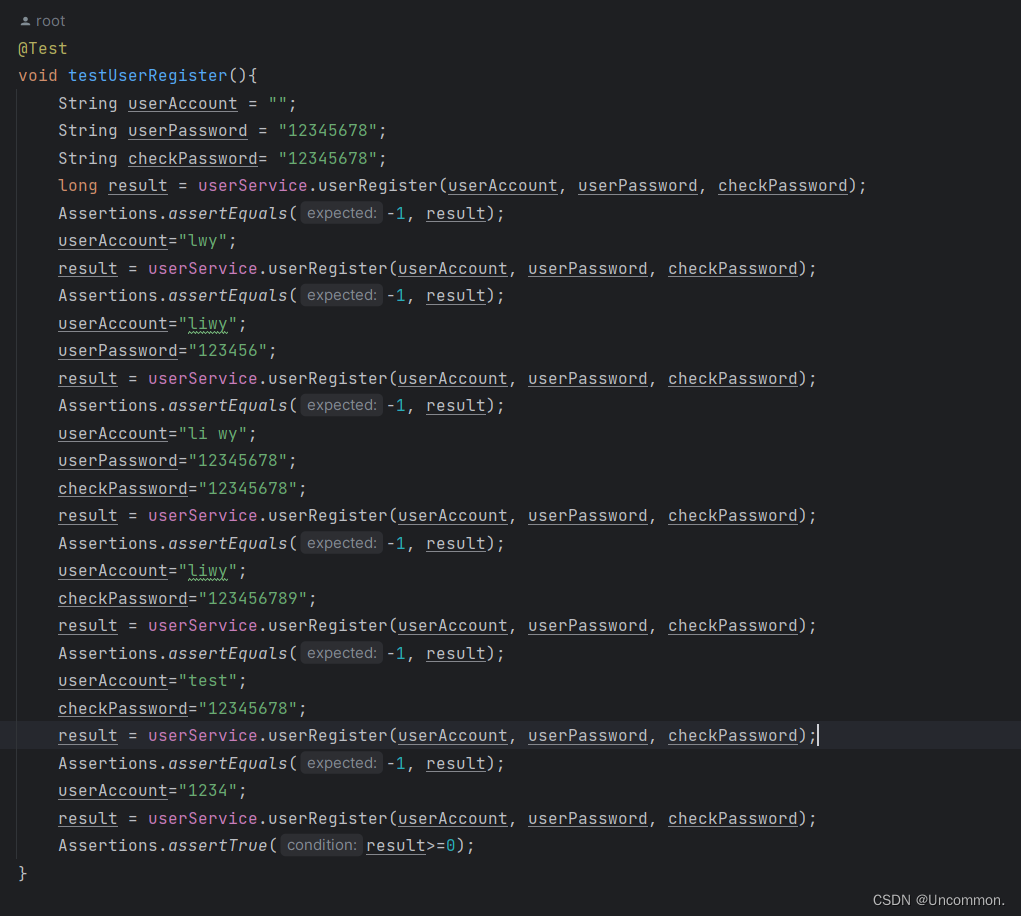Click the 'result>=0' expression
This screenshot has width=1021, height=916.
pos(410,846)
